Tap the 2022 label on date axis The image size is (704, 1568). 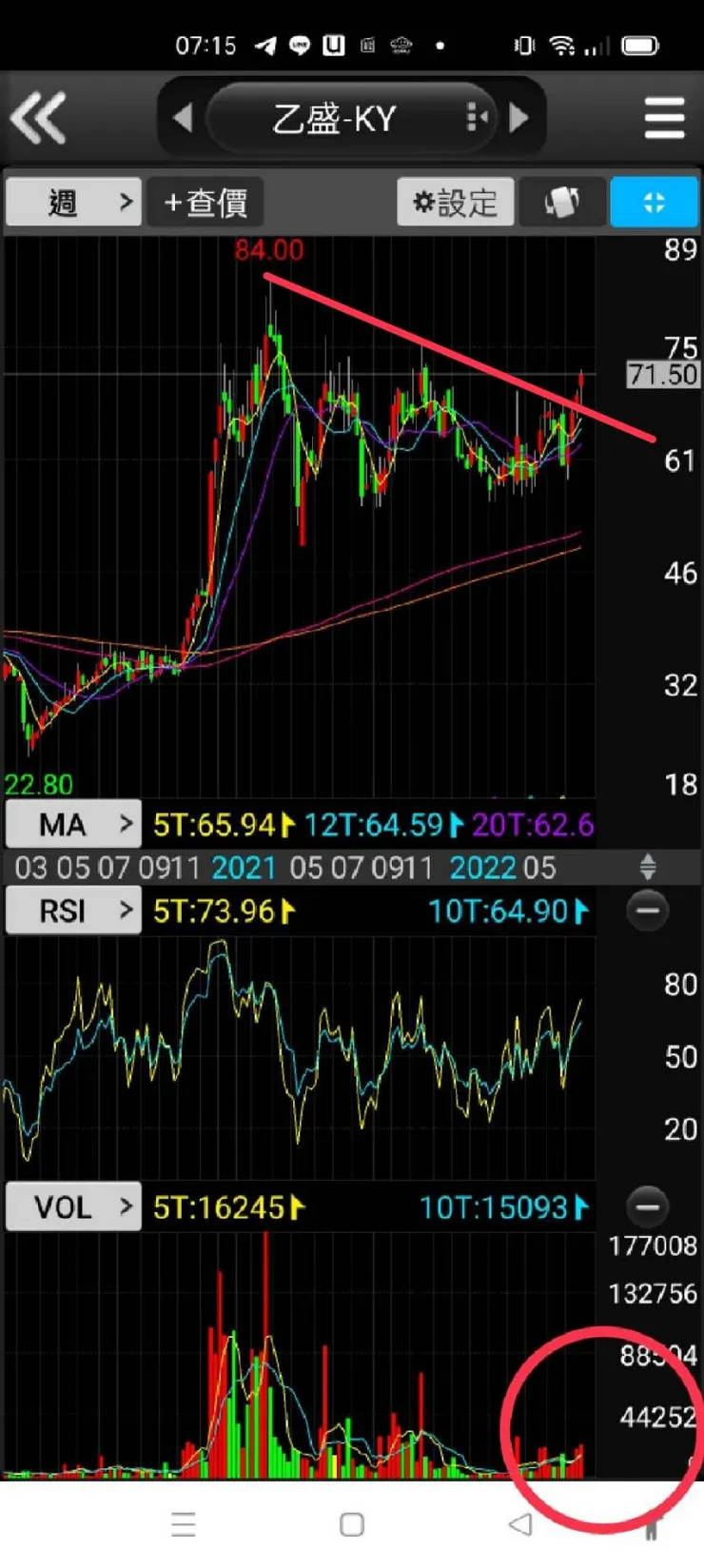[482, 868]
